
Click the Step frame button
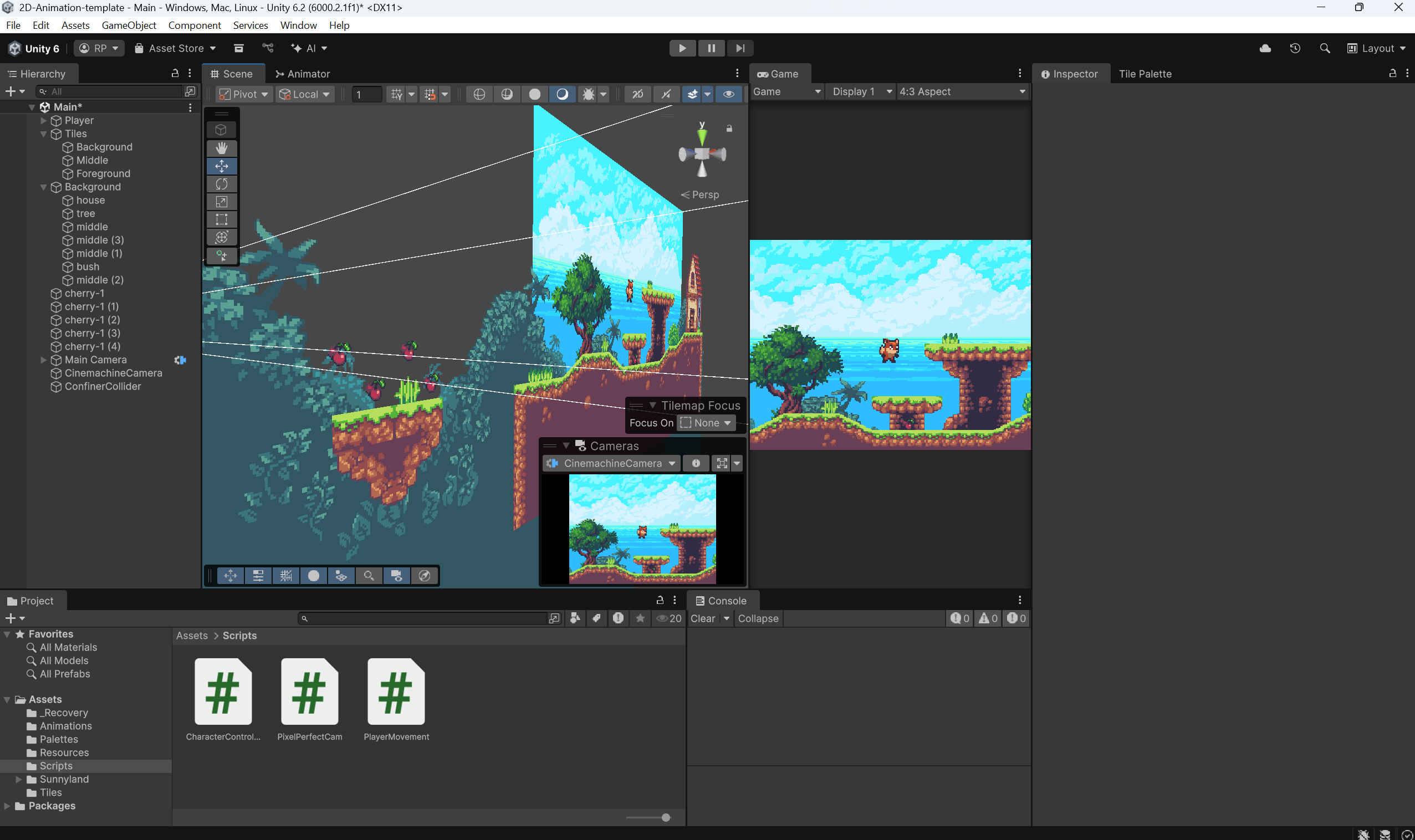[740, 49]
